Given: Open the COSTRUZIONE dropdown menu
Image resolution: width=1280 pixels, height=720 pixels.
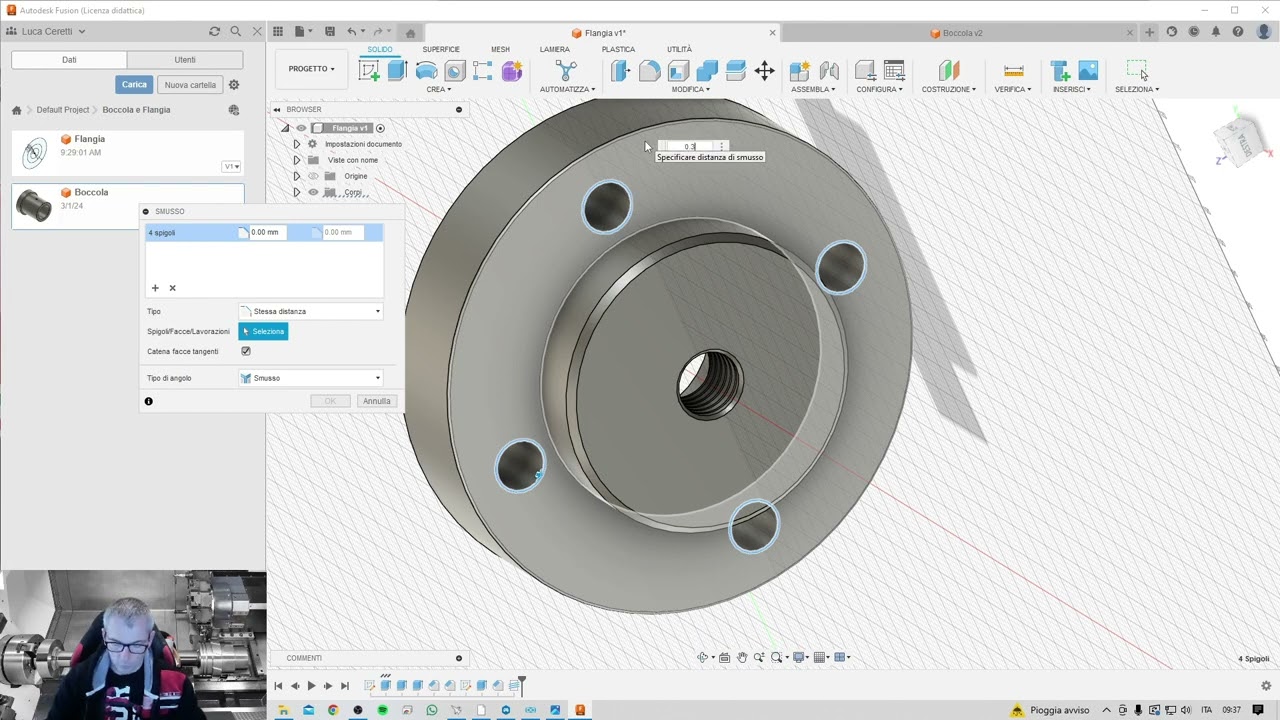Looking at the screenshot, I should point(948,89).
